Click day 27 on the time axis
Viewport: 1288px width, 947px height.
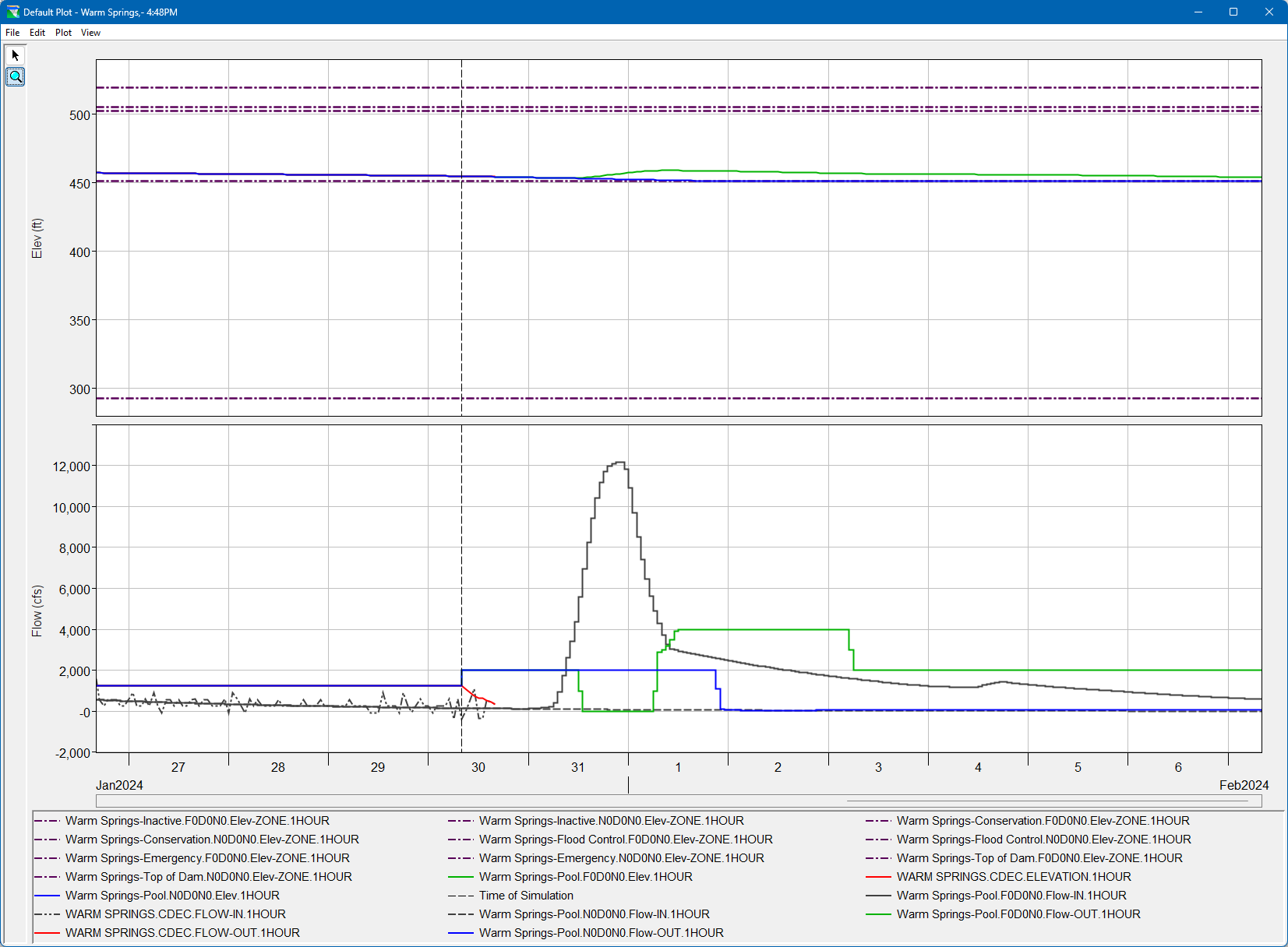pyautogui.click(x=178, y=767)
